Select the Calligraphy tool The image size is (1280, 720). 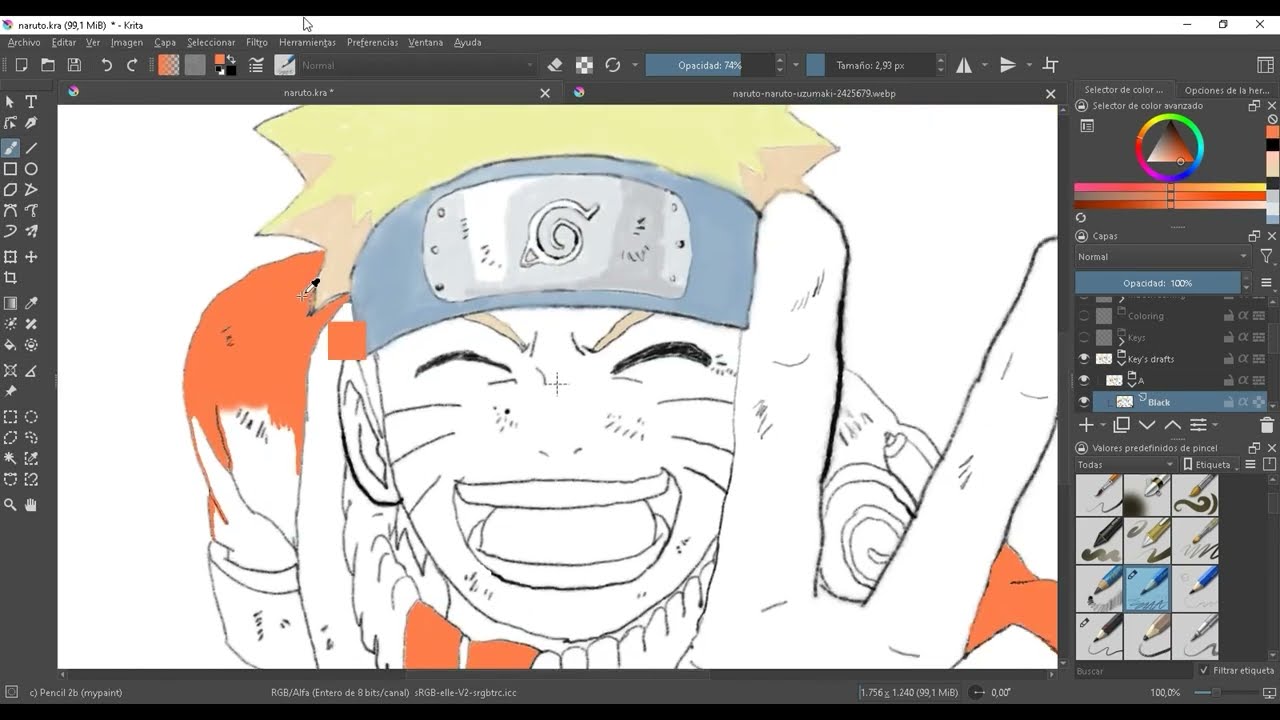31,123
